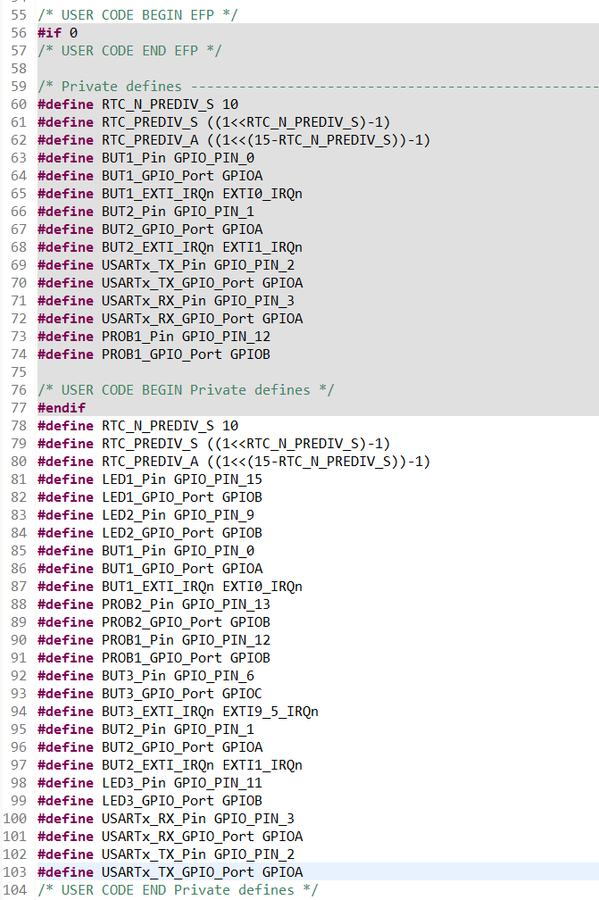Place cursor on the #endif line
This screenshot has height=900, width=599.
(x=61, y=408)
